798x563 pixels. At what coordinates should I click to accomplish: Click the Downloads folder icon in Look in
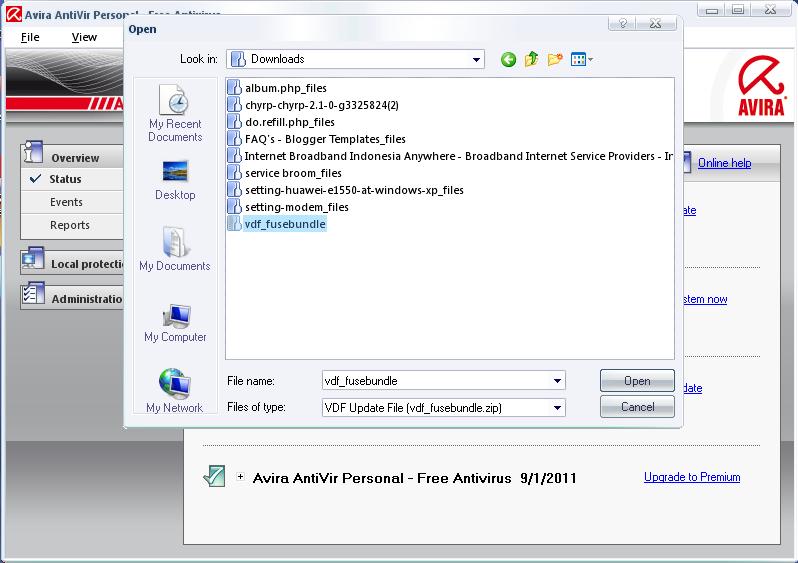tap(238, 59)
